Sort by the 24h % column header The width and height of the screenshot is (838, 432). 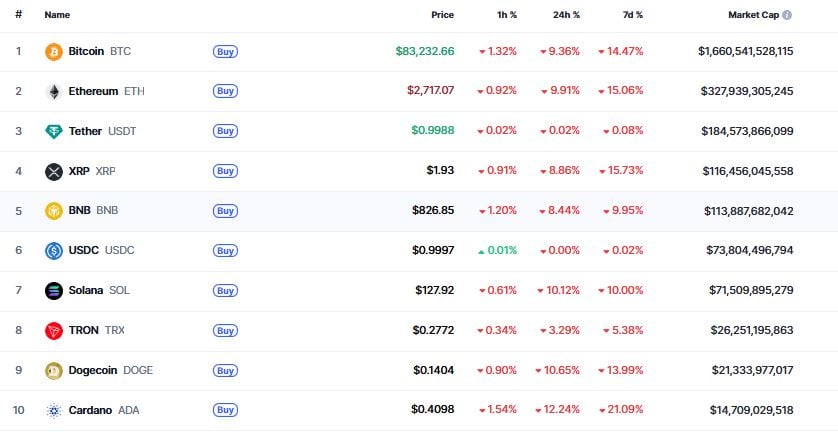[x=569, y=15]
